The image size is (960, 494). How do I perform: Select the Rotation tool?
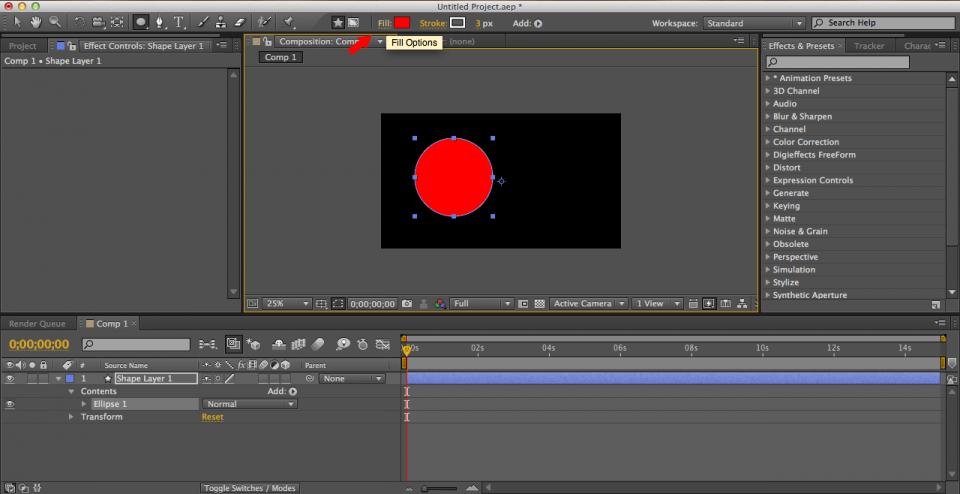coord(80,22)
